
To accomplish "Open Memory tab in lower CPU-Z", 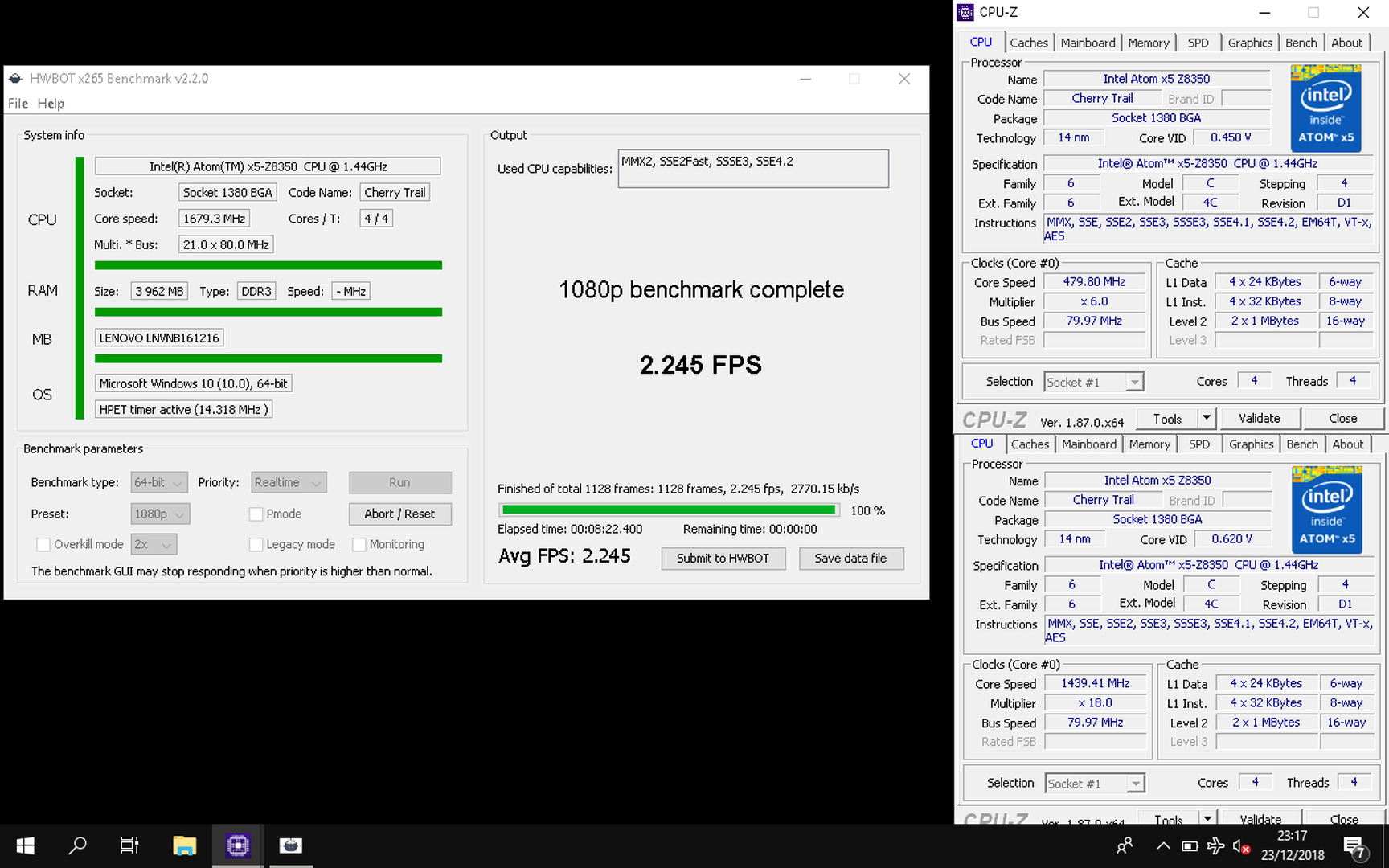I will (1149, 444).
